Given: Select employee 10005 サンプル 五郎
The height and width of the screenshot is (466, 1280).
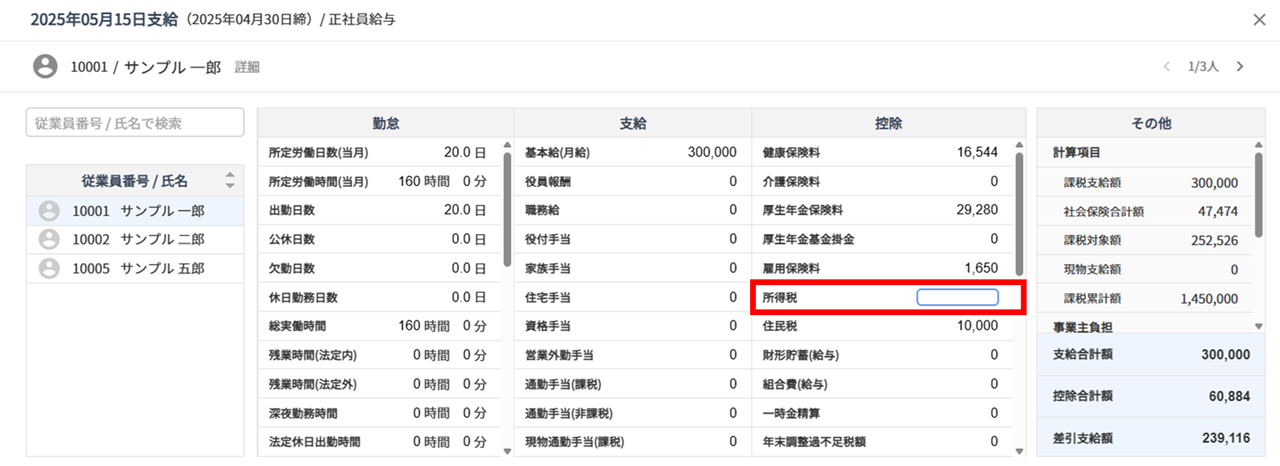Looking at the screenshot, I should (x=135, y=269).
